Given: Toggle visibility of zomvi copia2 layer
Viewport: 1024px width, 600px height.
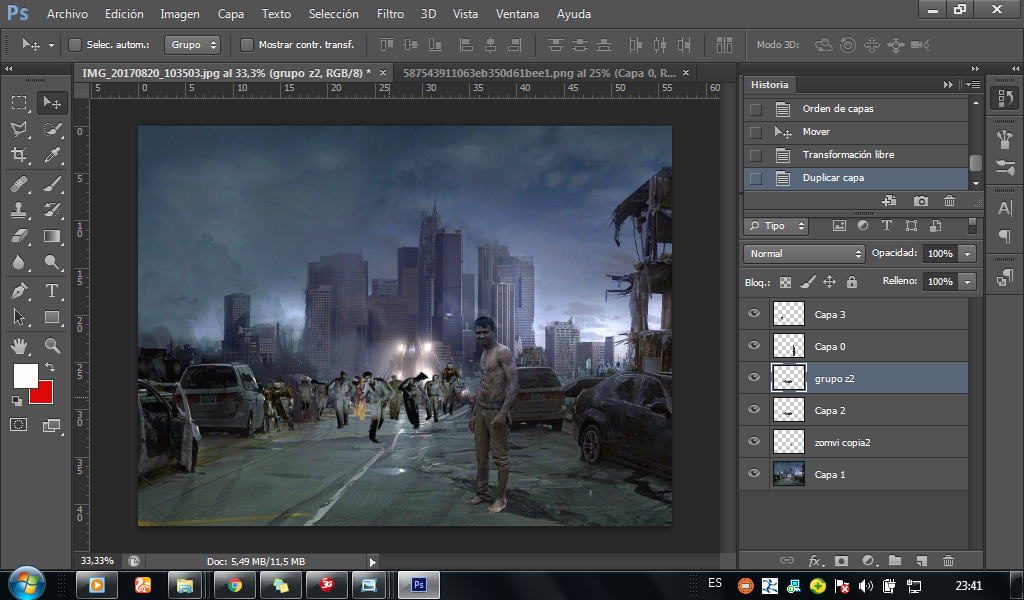Looking at the screenshot, I should [754, 442].
